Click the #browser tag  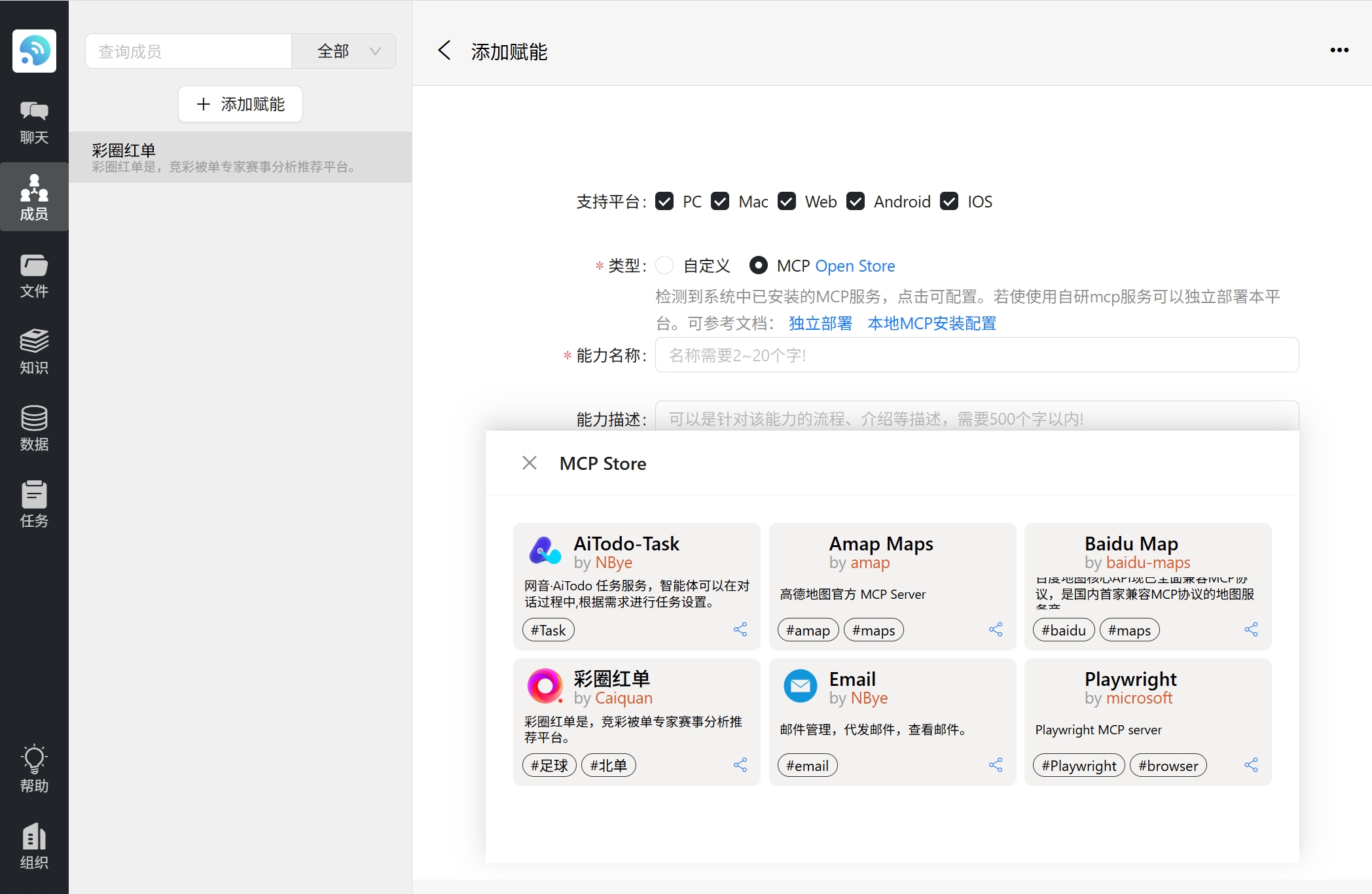coord(1168,765)
